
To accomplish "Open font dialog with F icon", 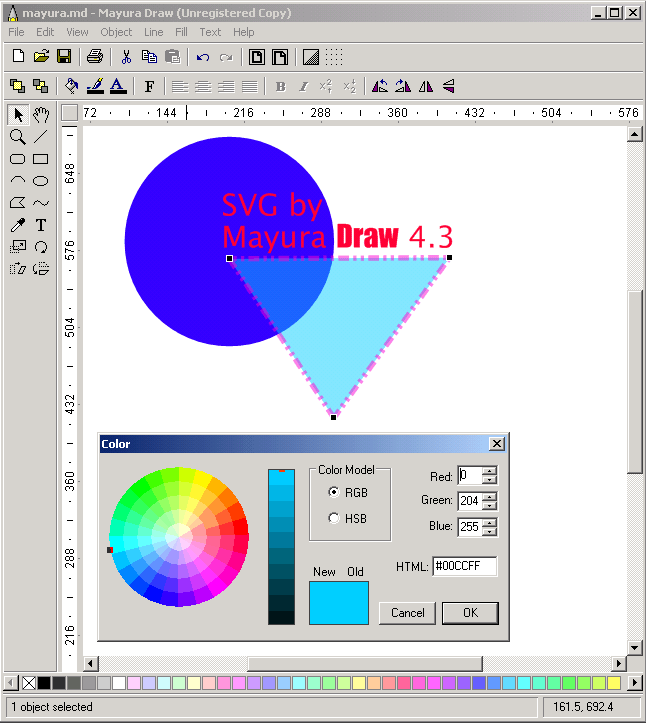I will pos(149,86).
